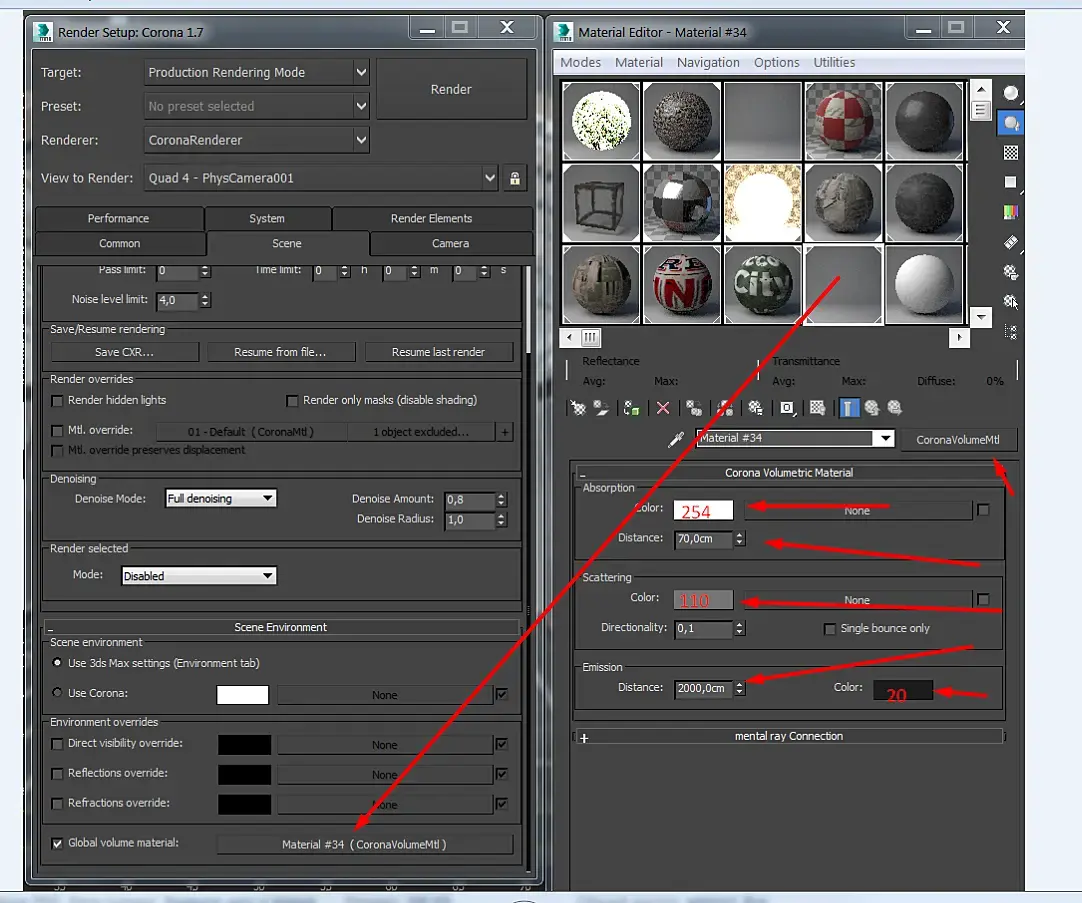Screen dimensions: 1082x903
Task: Pick material with the eyedropper icon
Action: (677, 439)
